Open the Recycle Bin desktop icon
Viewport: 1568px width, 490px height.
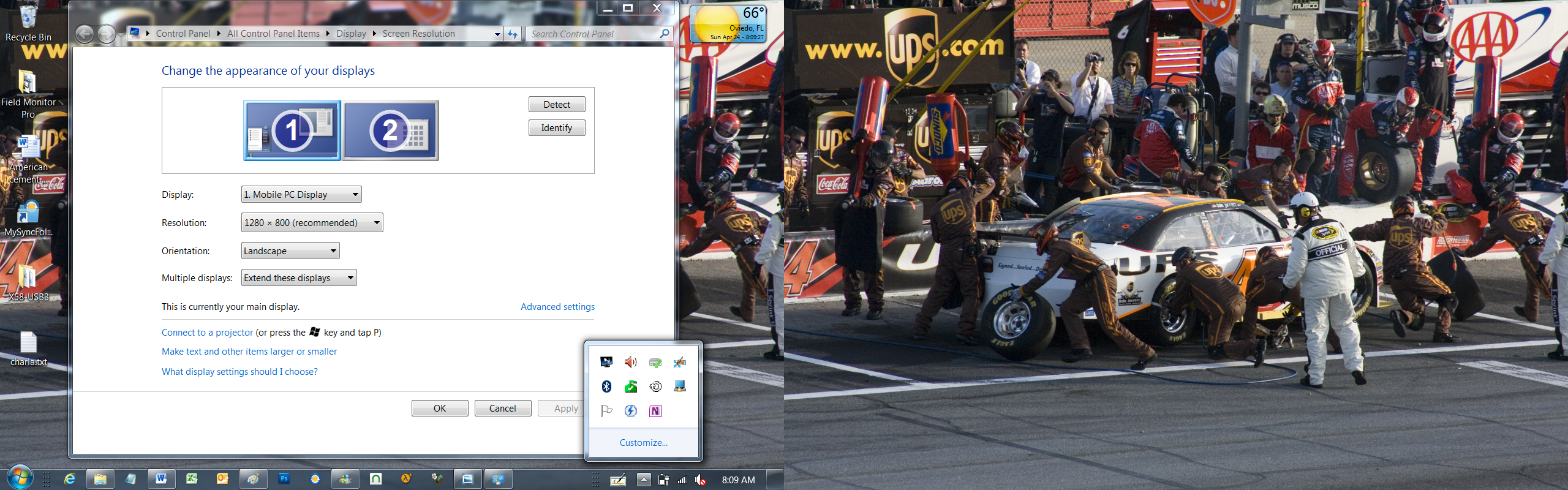[28, 23]
